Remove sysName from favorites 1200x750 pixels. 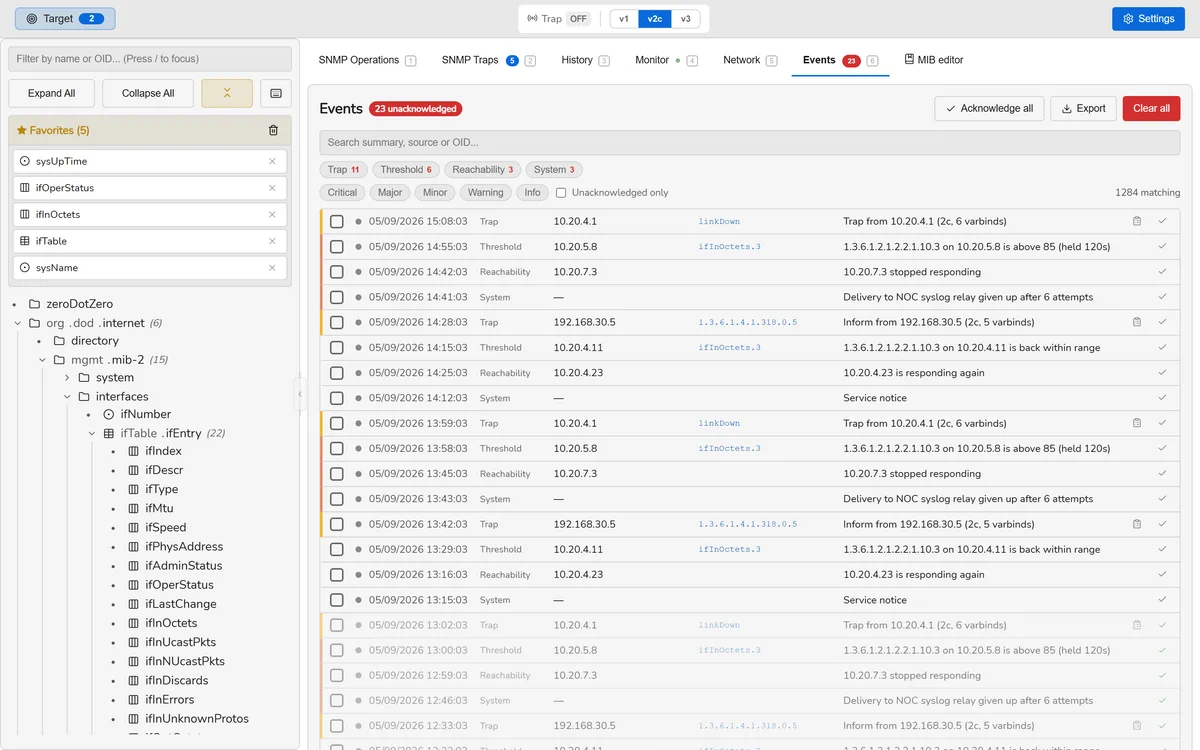point(272,268)
